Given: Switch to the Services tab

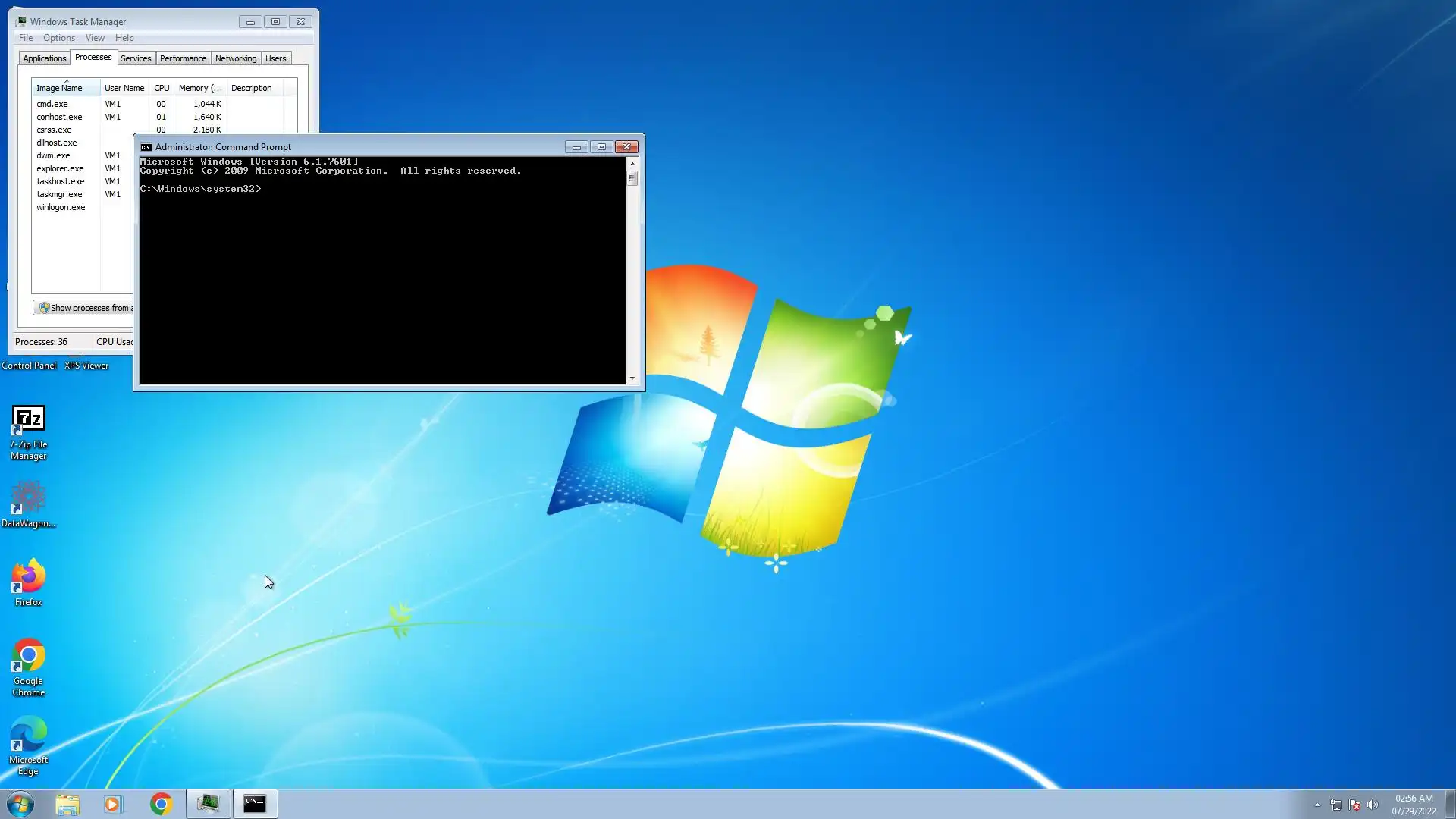Looking at the screenshot, I should tap(136, 58).
